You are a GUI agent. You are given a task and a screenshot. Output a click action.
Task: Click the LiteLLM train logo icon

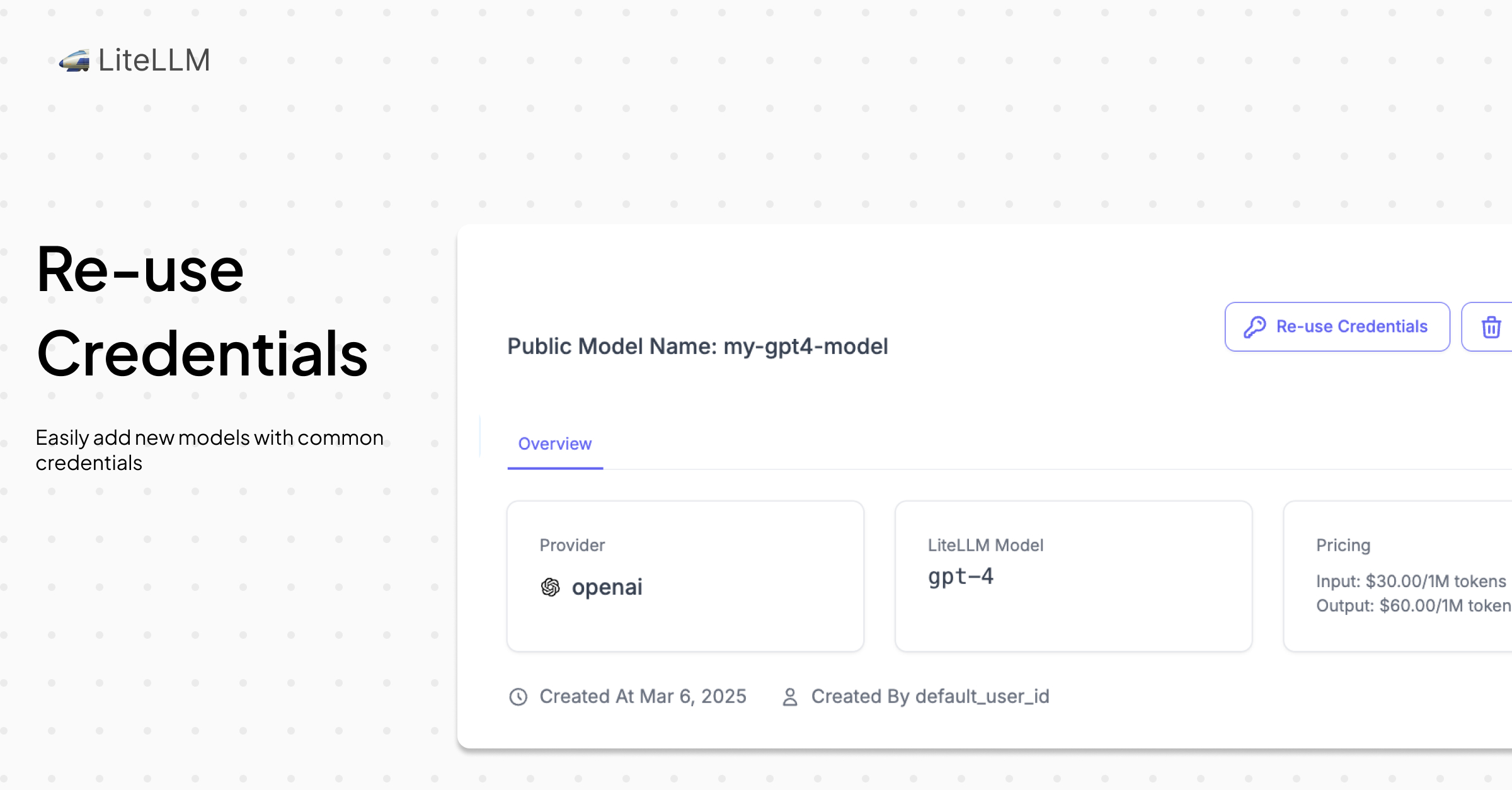74,61
